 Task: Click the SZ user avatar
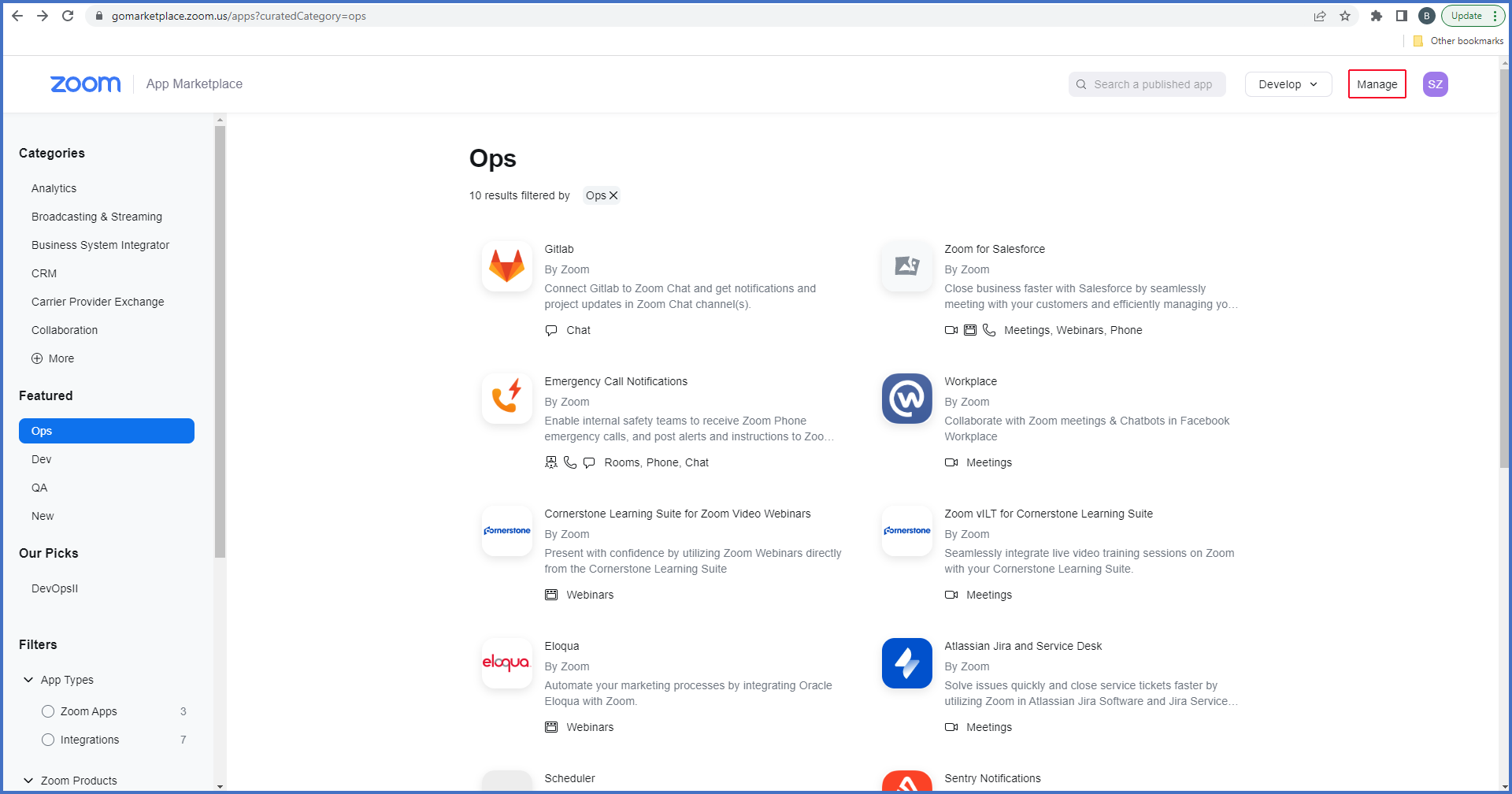(1435, 84)
